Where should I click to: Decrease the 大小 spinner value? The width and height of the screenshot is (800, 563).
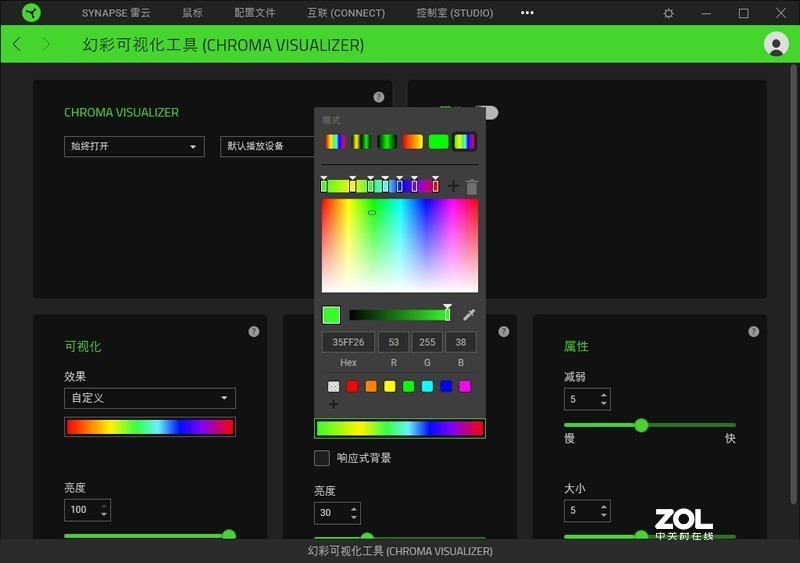(604, 515)
